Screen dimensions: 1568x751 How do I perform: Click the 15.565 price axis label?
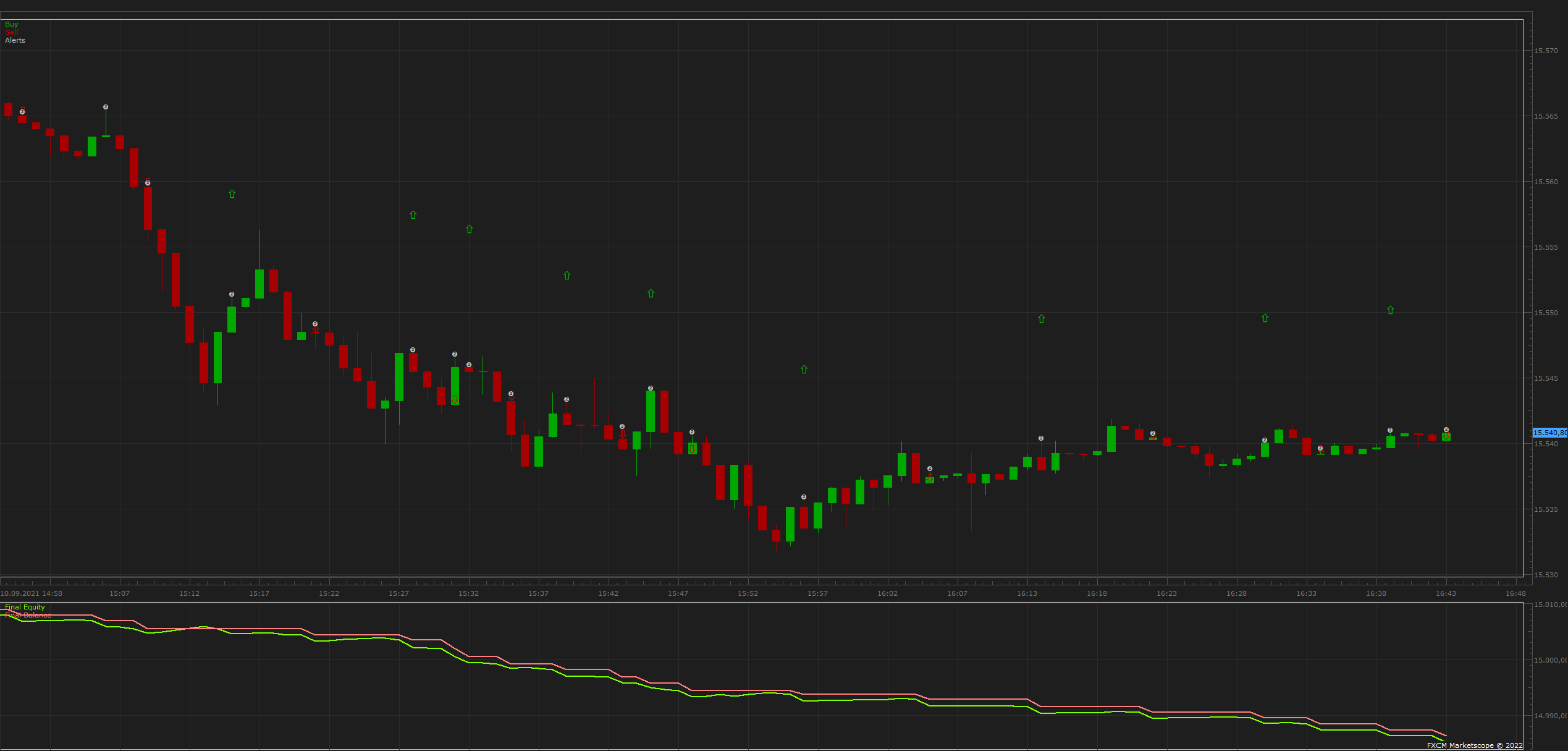pos(1546,116)
